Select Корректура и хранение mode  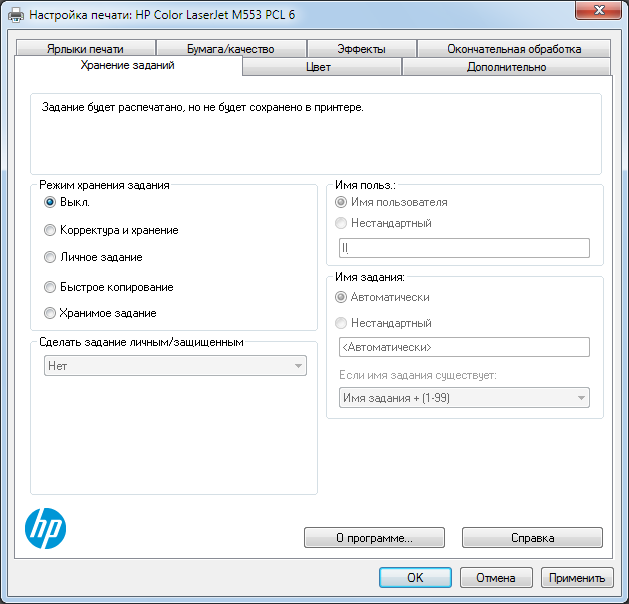(x=50, y=230)
